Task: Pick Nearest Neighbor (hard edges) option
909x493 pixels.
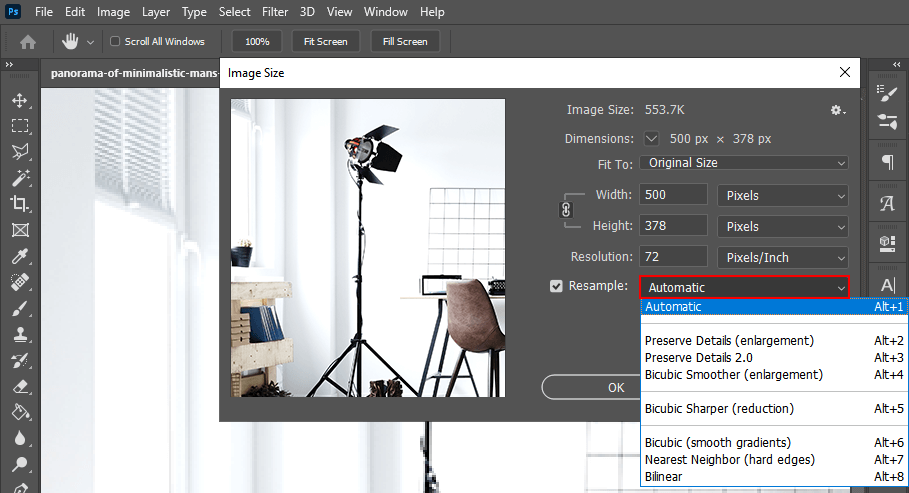Action: coord(730,460)
